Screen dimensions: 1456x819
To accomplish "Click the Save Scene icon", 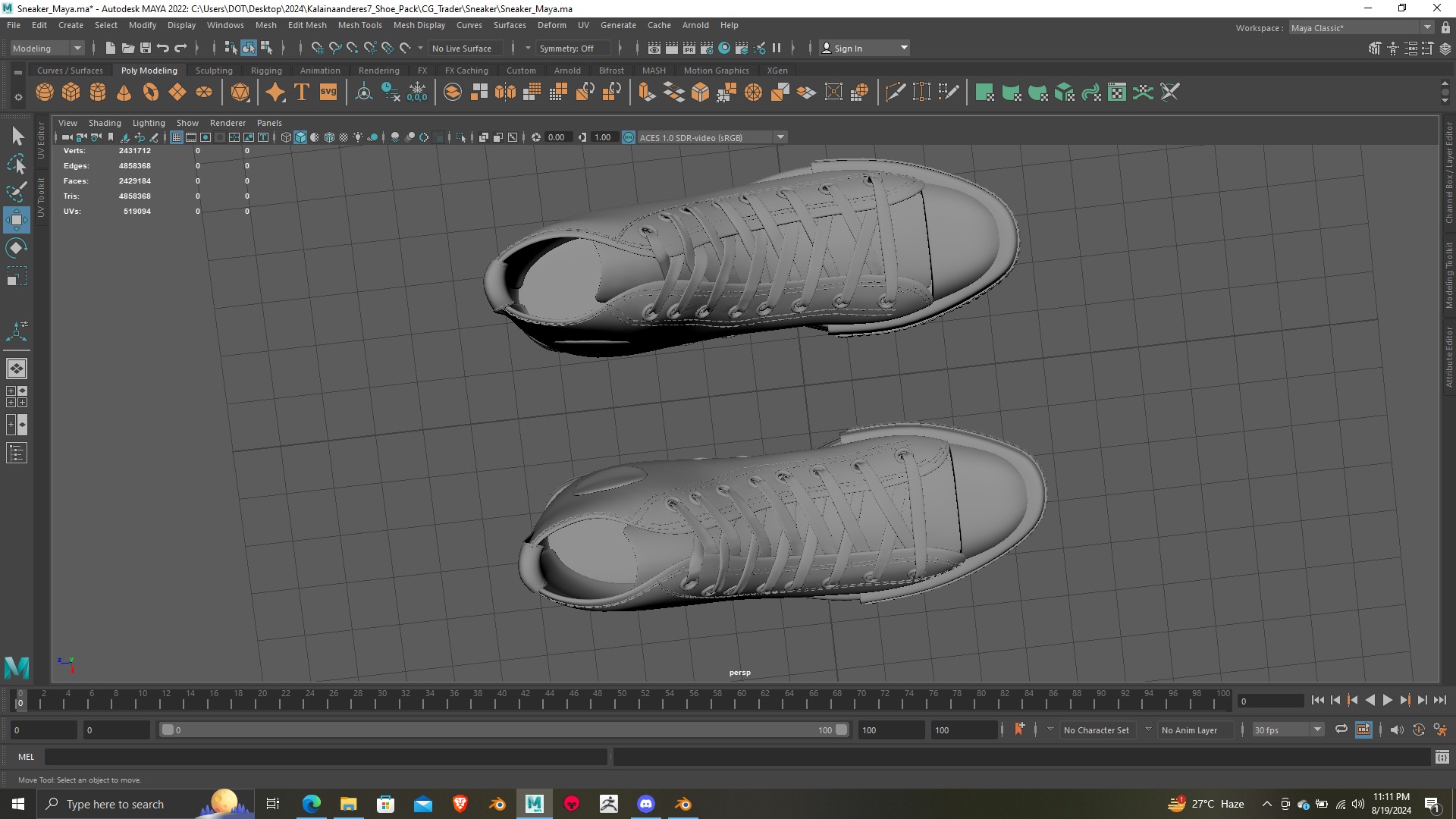I will pos(146,48).
